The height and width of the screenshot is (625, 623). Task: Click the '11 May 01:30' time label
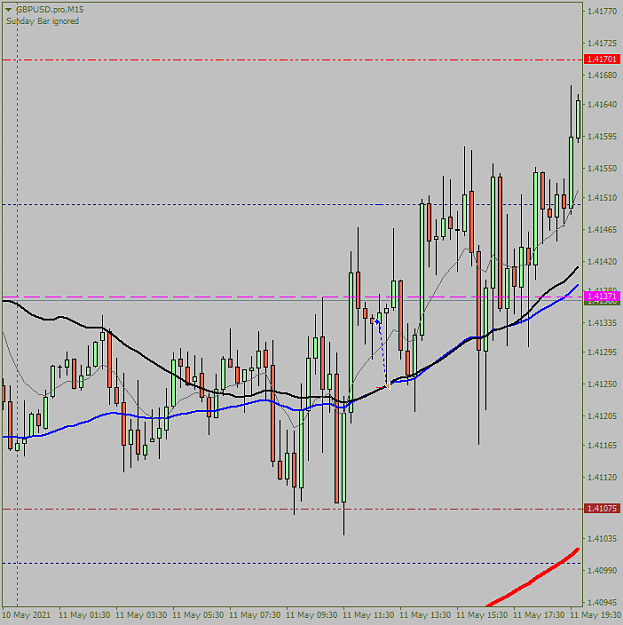pyautogui.click(x=85, y=615)
